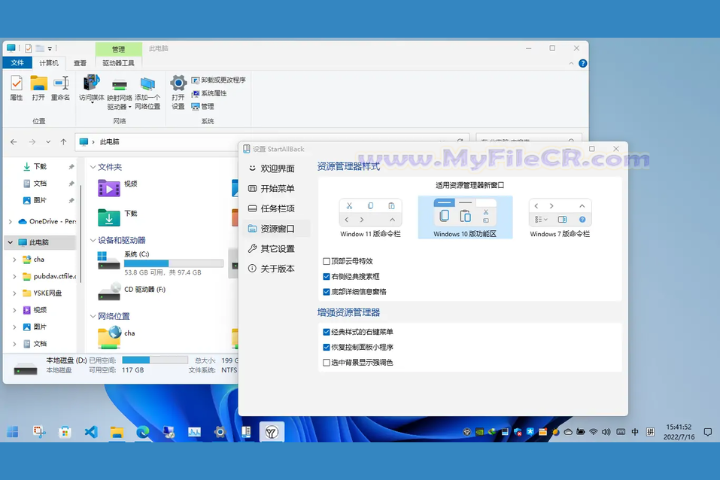Switch to the 驱动器工具 ribbon tab
This screenshot has width=720, height=480.
[x=118, y=63]
